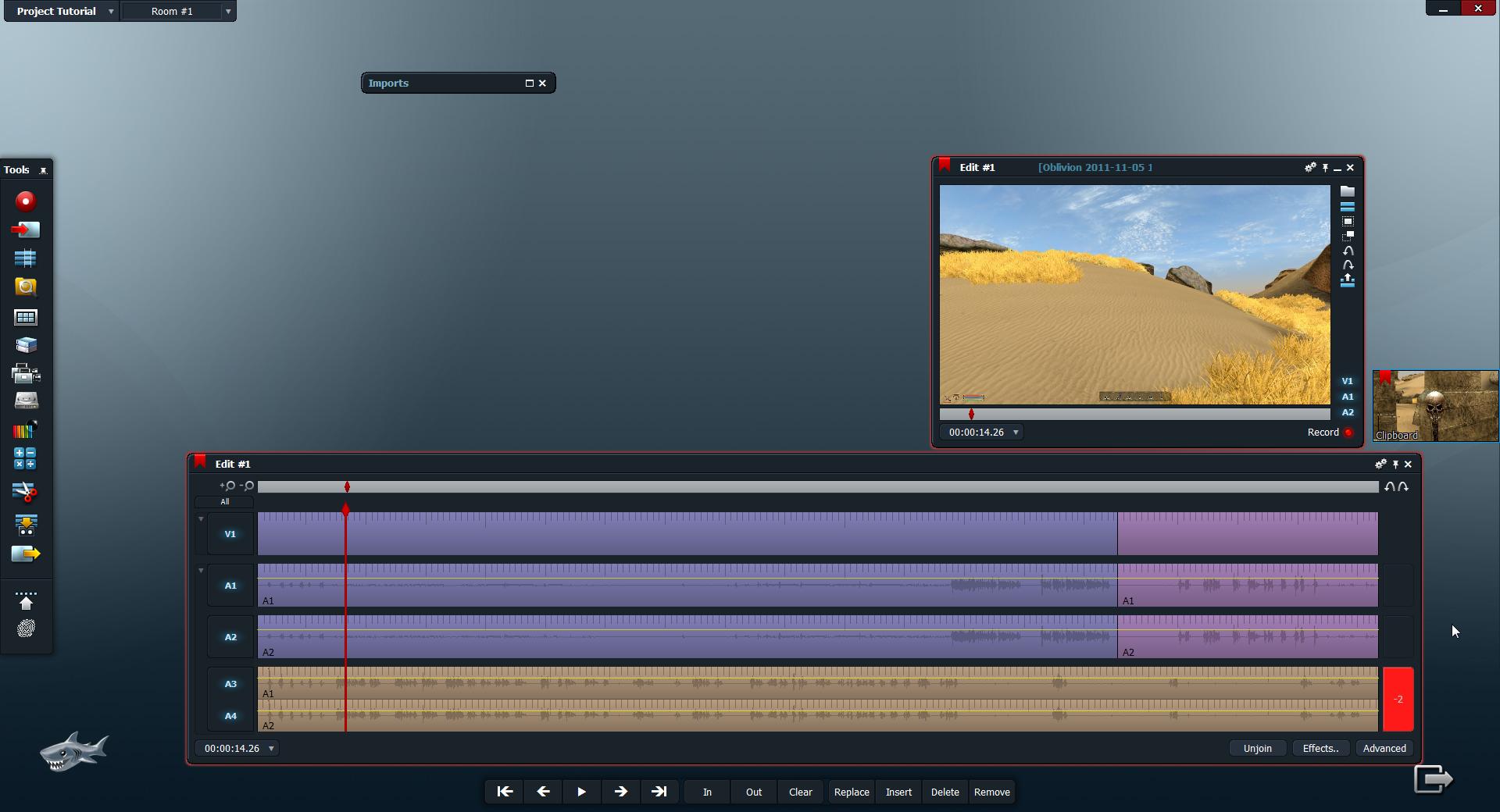Open the camera and printer devices tool
This screenshot has width=1500, height=812.
pyautogui.click(x=26, y=374)
